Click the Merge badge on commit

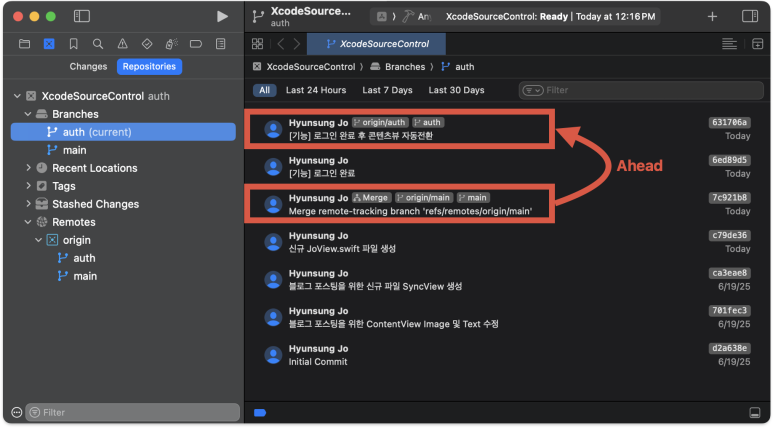pos(372,198)
